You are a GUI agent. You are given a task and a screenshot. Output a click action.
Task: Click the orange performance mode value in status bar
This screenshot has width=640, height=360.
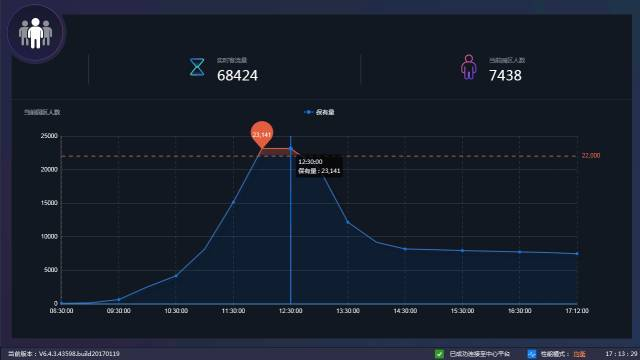580,354
